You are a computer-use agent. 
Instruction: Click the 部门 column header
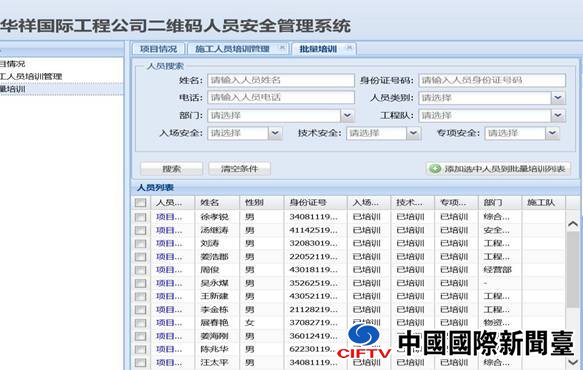pyautogui.click(x=500, y=203)
